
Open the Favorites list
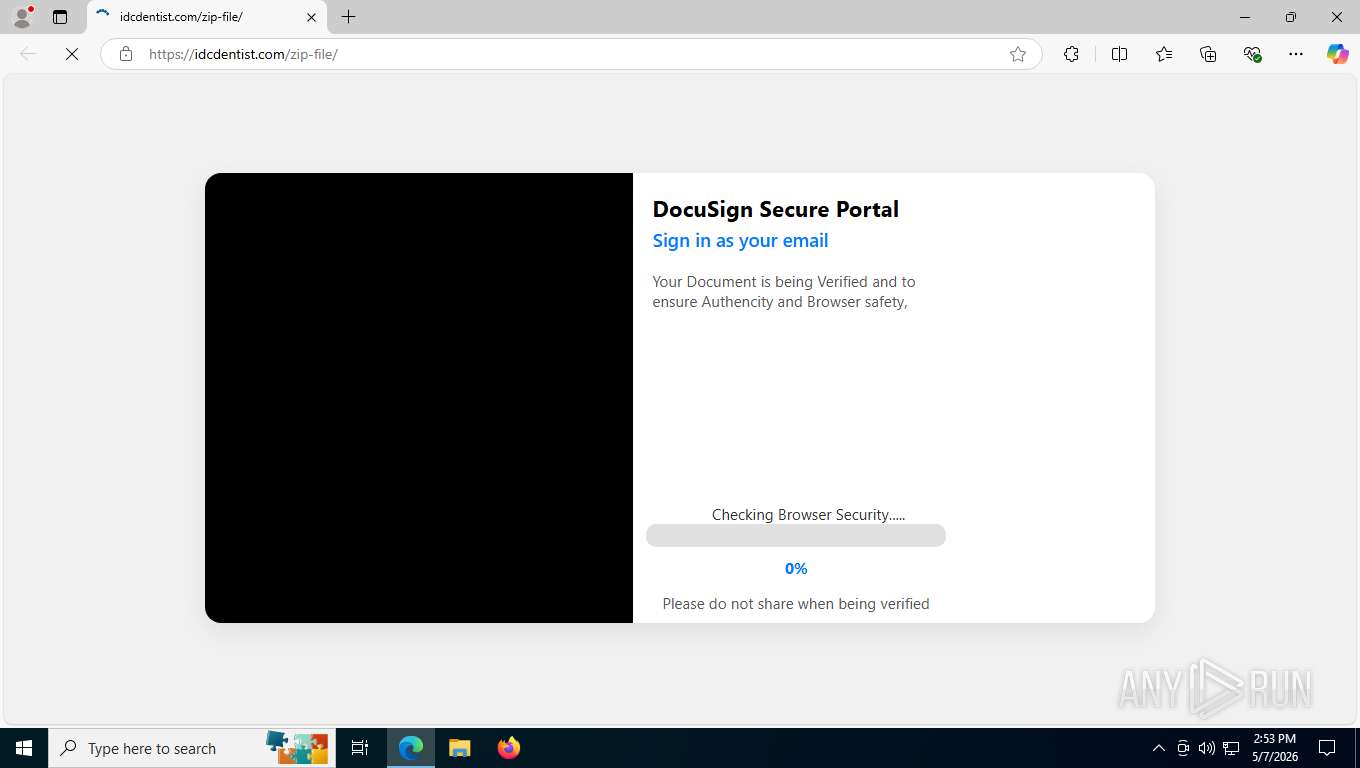[x=1163, y=54]
